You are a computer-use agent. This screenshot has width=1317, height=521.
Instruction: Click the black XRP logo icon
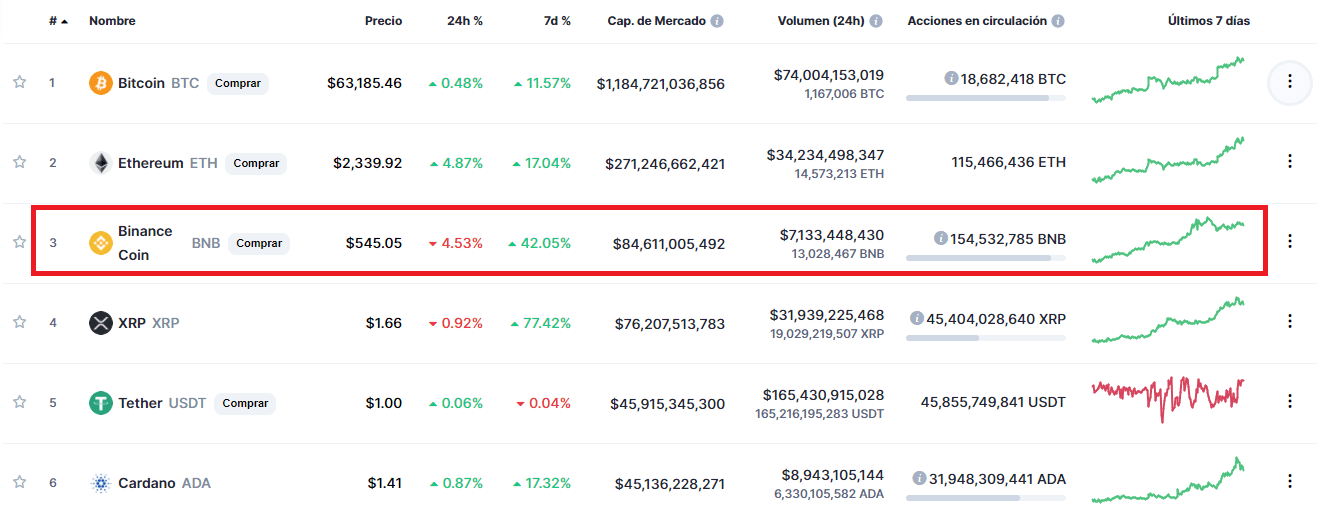tap(100, 323)
